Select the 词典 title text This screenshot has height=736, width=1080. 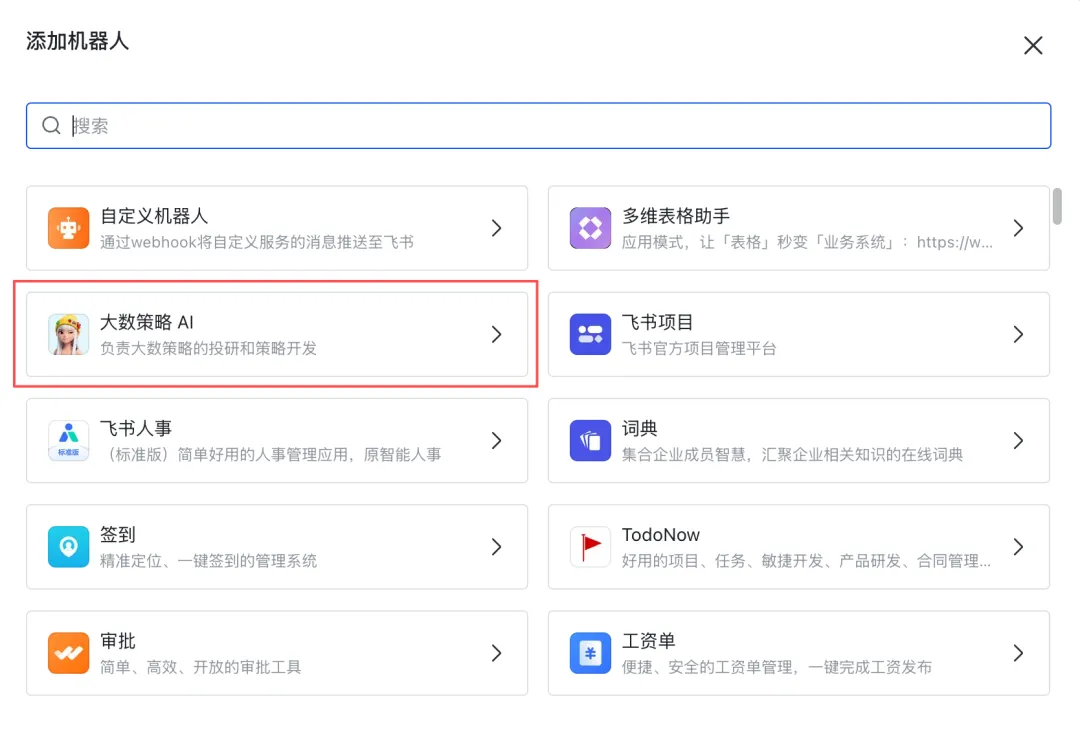click(640, 428)
